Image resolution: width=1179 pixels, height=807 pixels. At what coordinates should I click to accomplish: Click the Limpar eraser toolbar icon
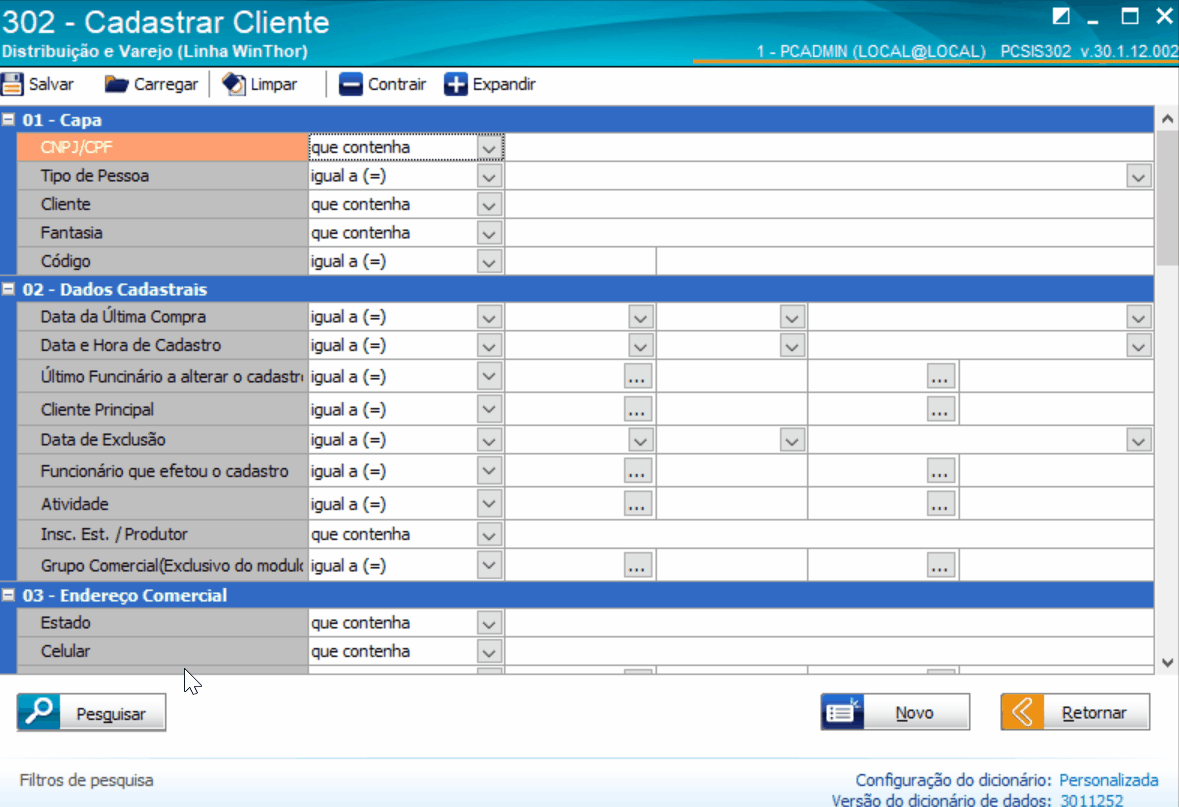(234, 84)
